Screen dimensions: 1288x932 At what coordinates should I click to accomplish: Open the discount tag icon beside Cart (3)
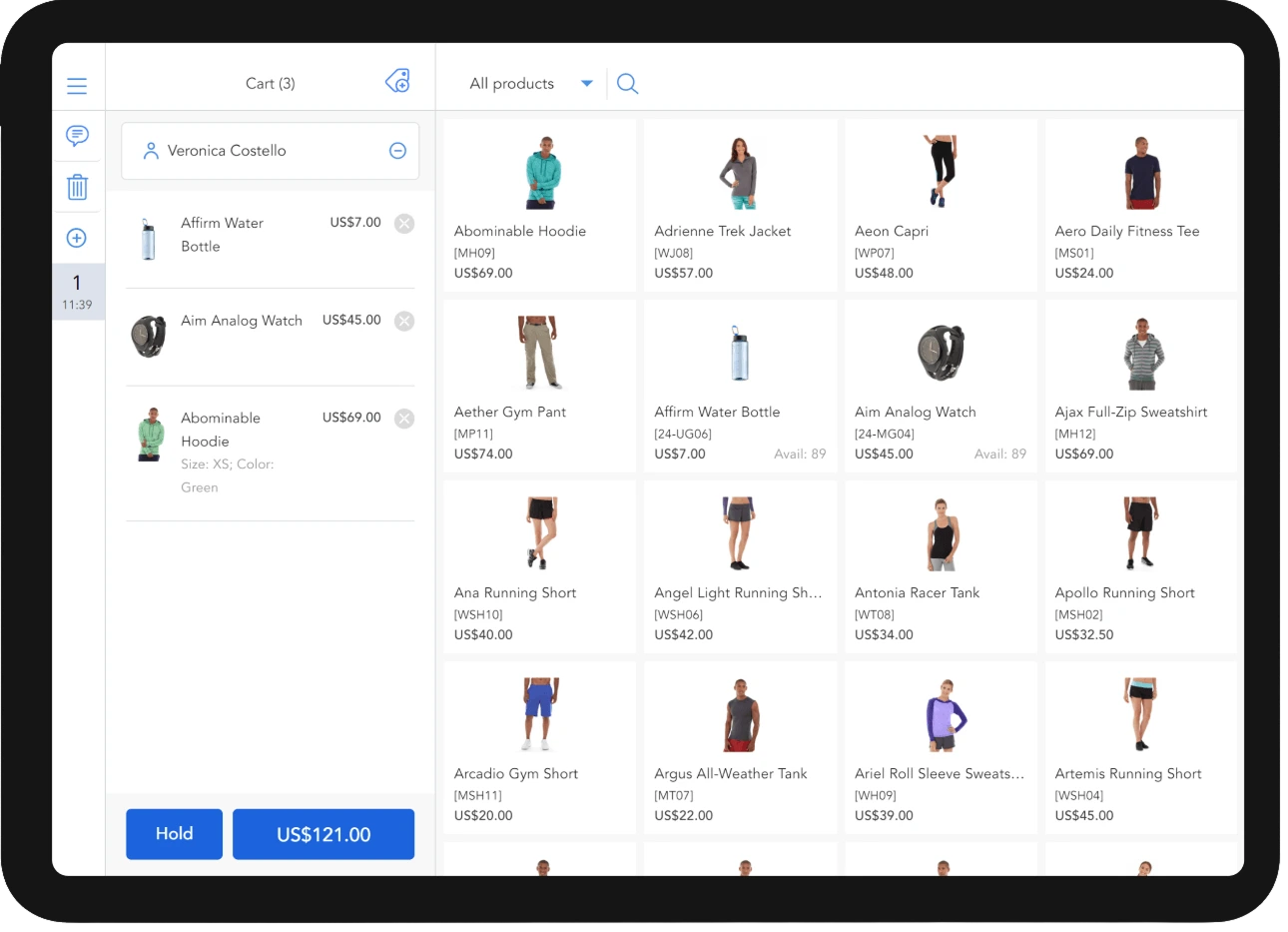(397, 81)
